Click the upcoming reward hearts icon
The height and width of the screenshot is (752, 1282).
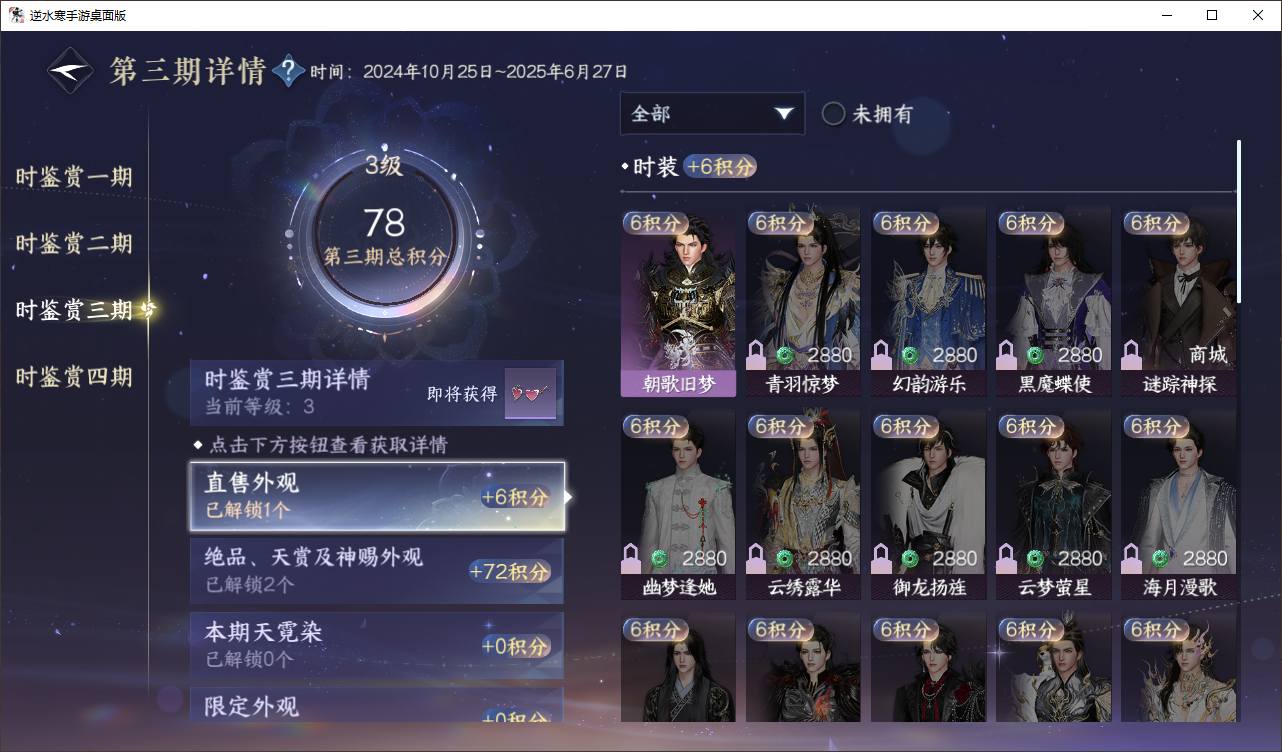[530, 393]
